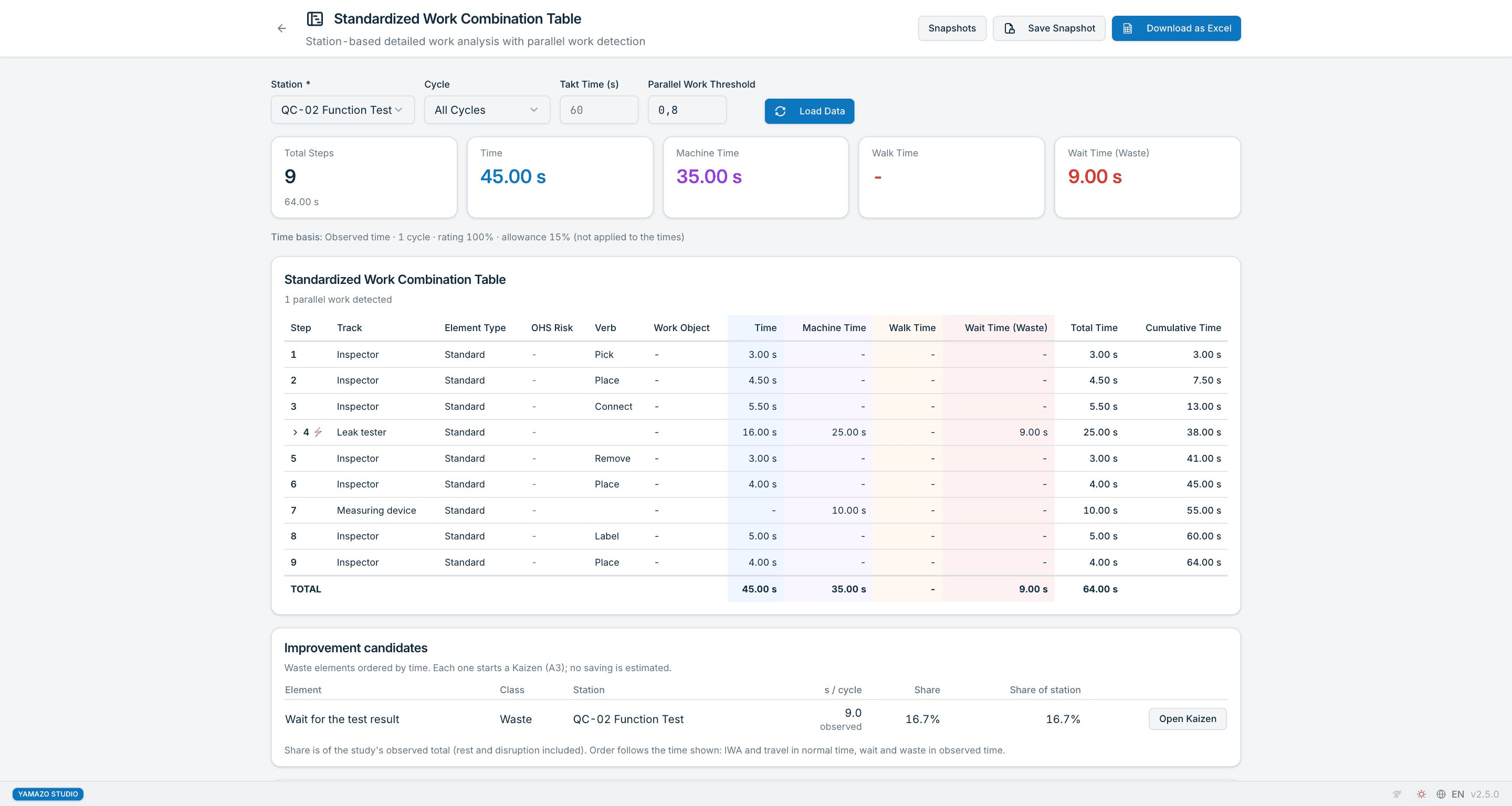Toggle the sun light-theme icon
Image resolution: width=1512 pixels, height=806 pixels.
click(x=1421, y=794)
